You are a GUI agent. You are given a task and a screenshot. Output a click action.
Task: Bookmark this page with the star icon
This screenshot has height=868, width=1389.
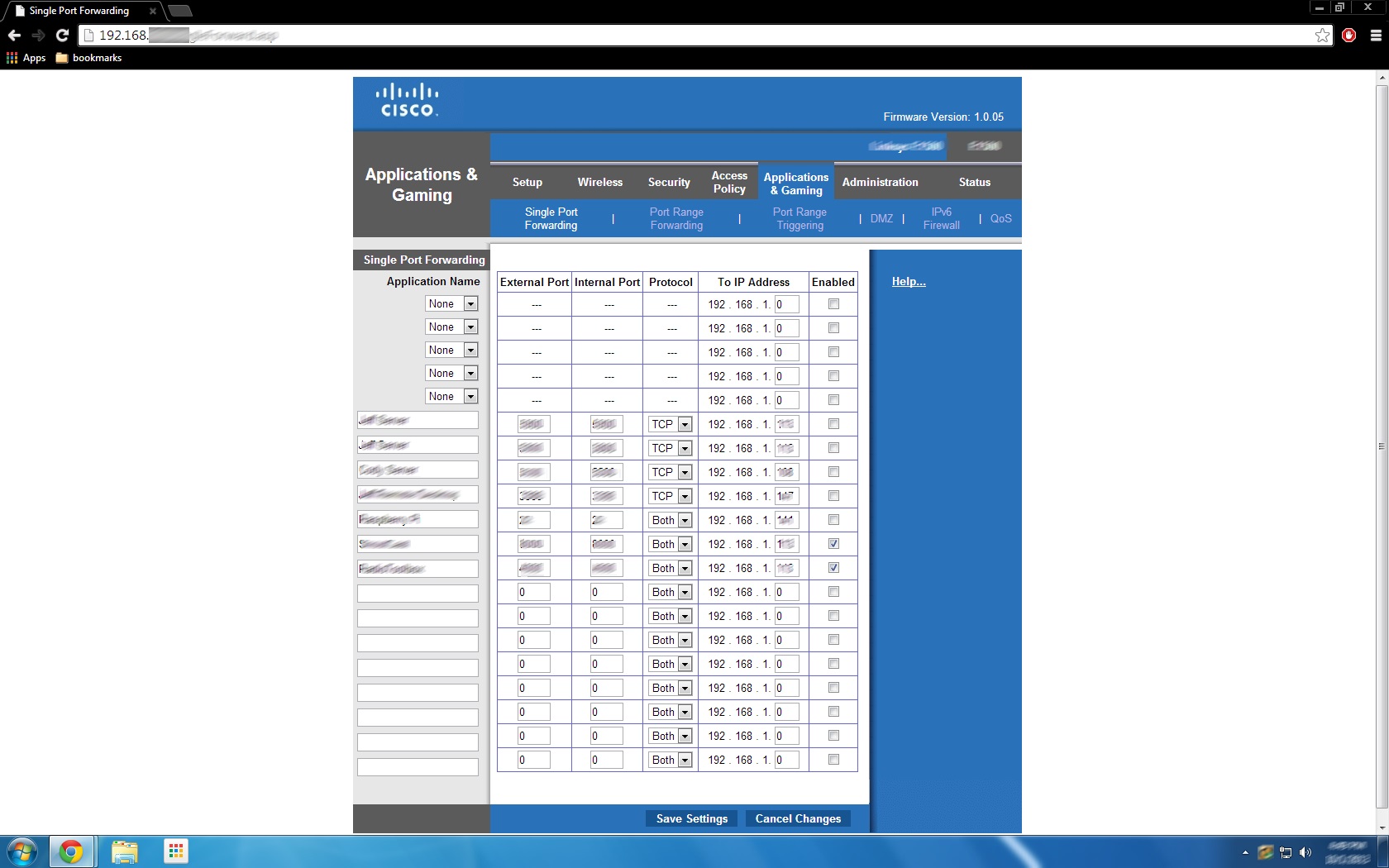pyautogui.click(x=1321, y=36)
